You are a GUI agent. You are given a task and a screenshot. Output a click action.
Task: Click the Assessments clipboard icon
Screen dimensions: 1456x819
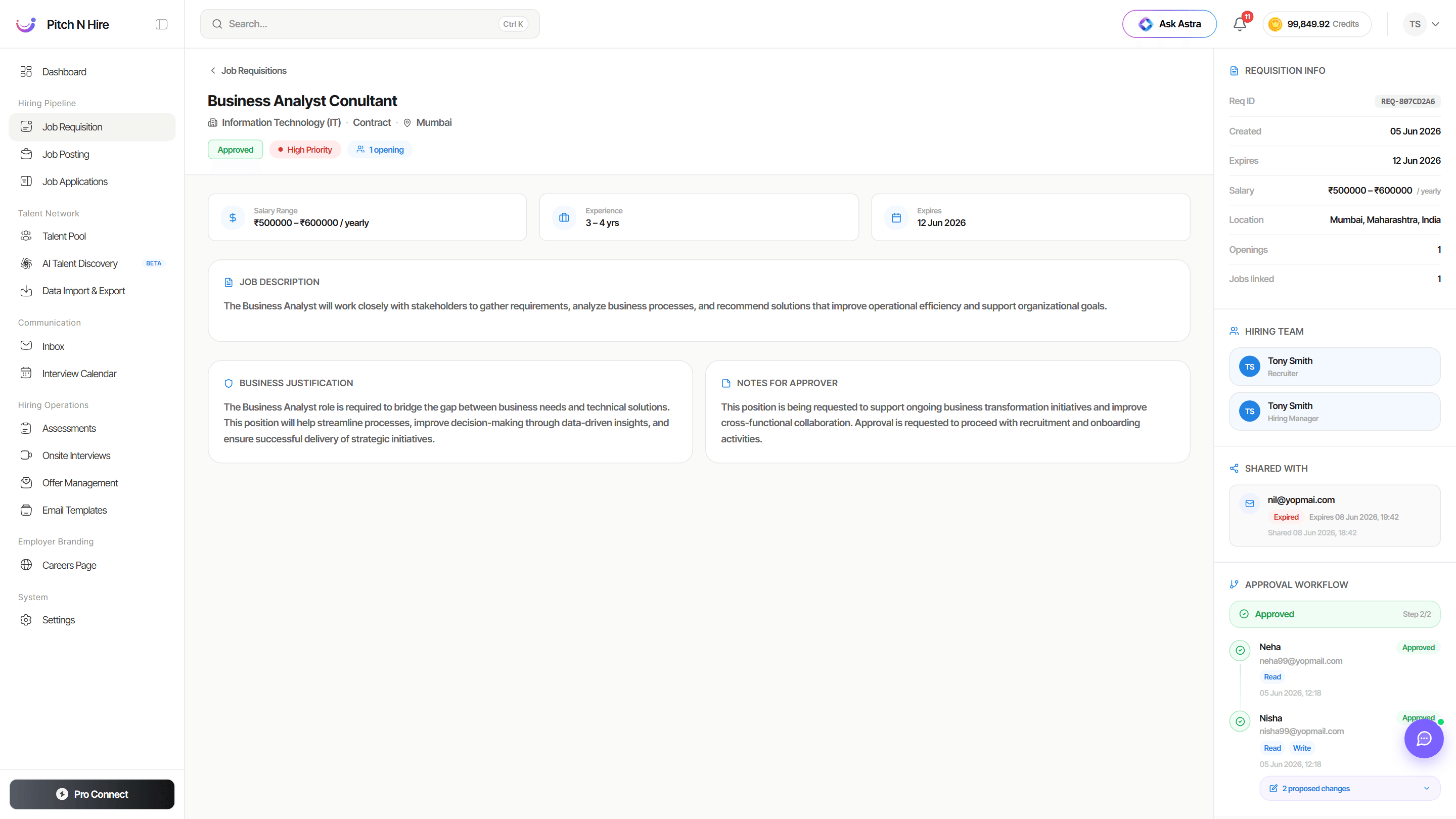[x=26, y=428]
